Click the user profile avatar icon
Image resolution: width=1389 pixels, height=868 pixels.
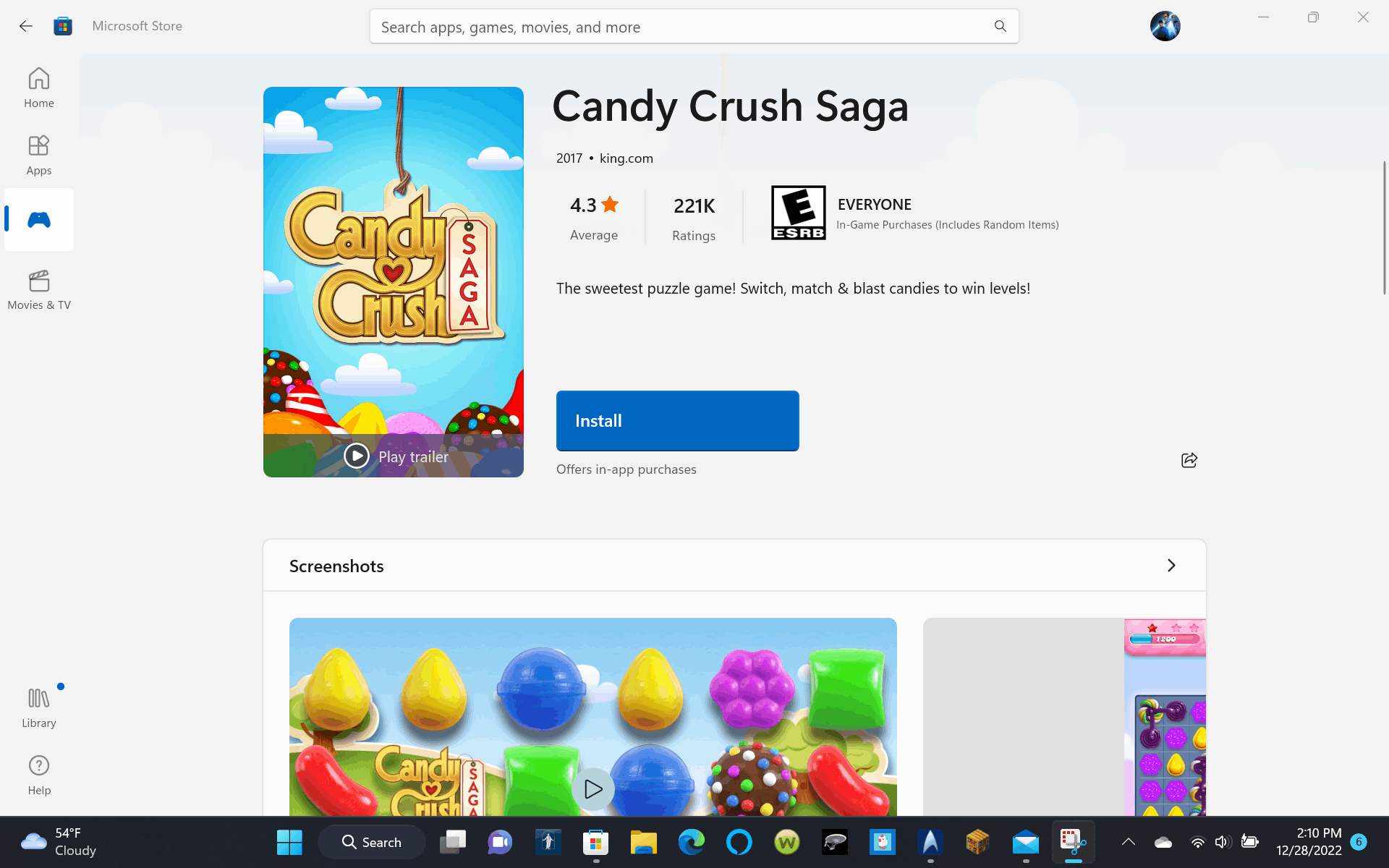click(1165, 25)
